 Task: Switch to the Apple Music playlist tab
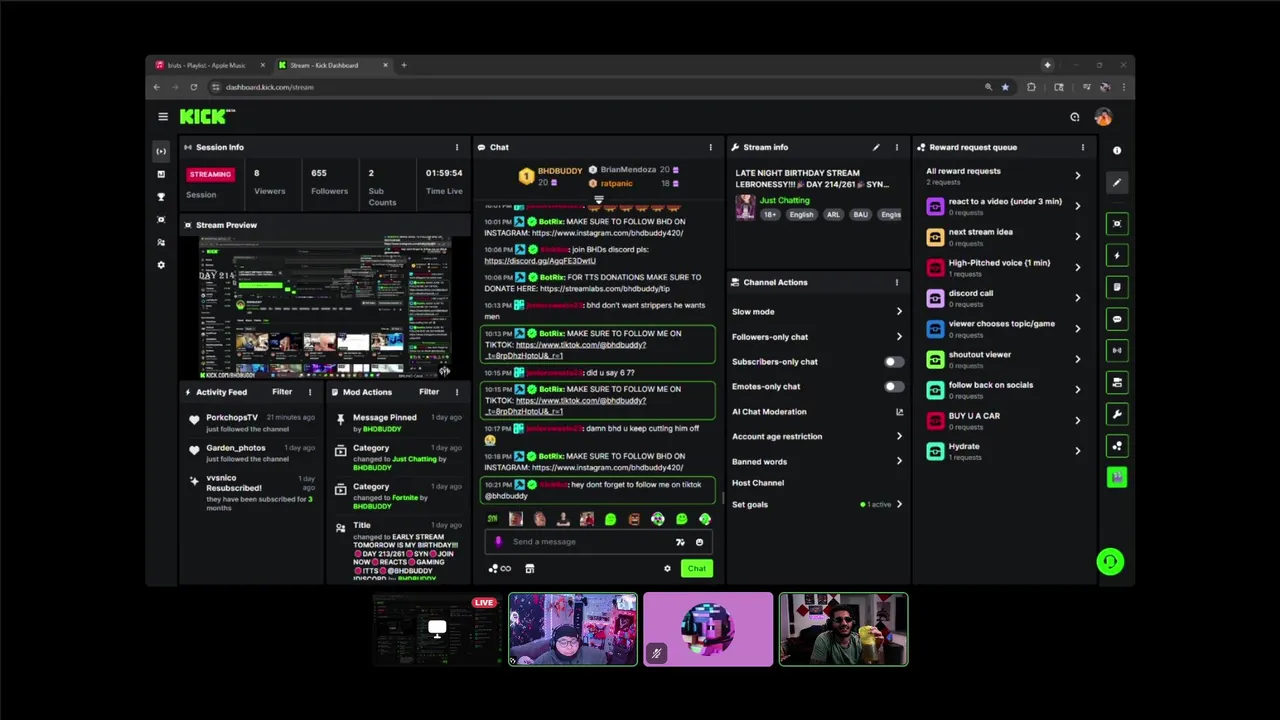[x=207, y=65]
